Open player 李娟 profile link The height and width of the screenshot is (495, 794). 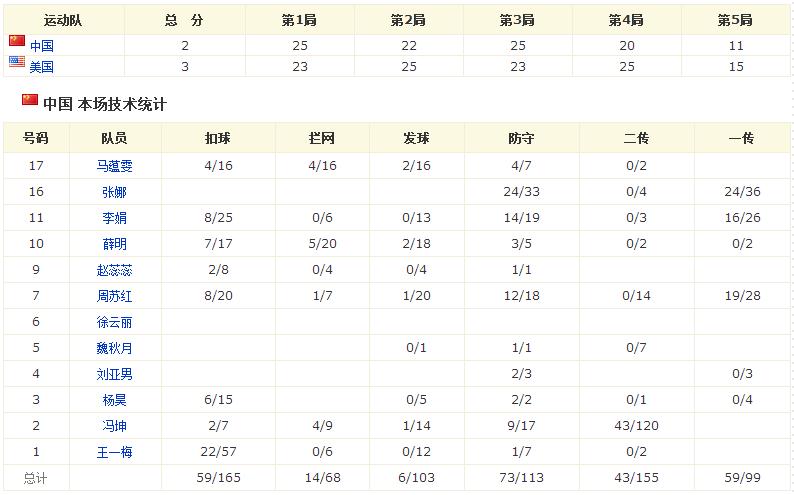coord(114,218)
